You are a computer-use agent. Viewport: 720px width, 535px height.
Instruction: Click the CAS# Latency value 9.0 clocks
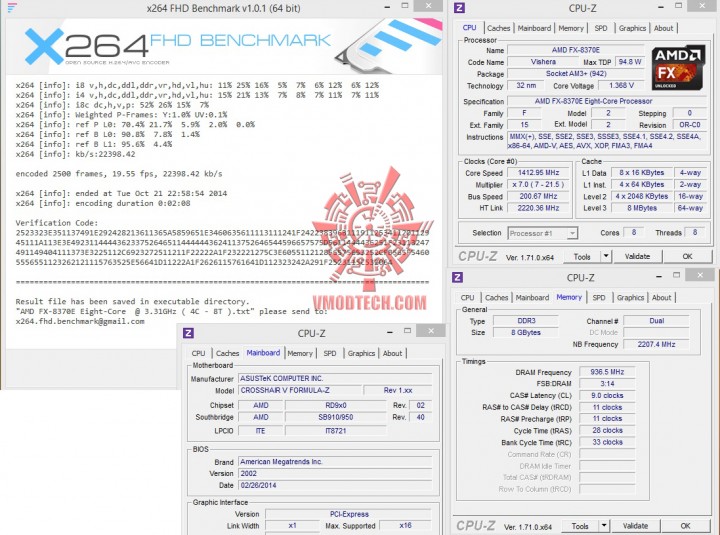pyautogui.click(x=607, y=395)
